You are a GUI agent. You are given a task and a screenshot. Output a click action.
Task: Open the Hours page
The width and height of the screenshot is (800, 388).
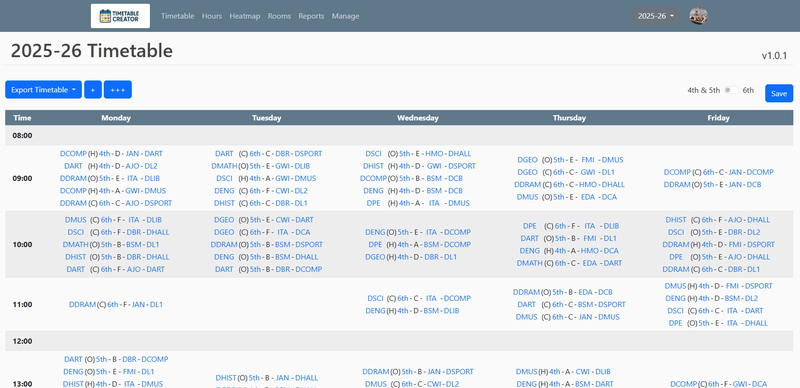[x=212, y=16]
